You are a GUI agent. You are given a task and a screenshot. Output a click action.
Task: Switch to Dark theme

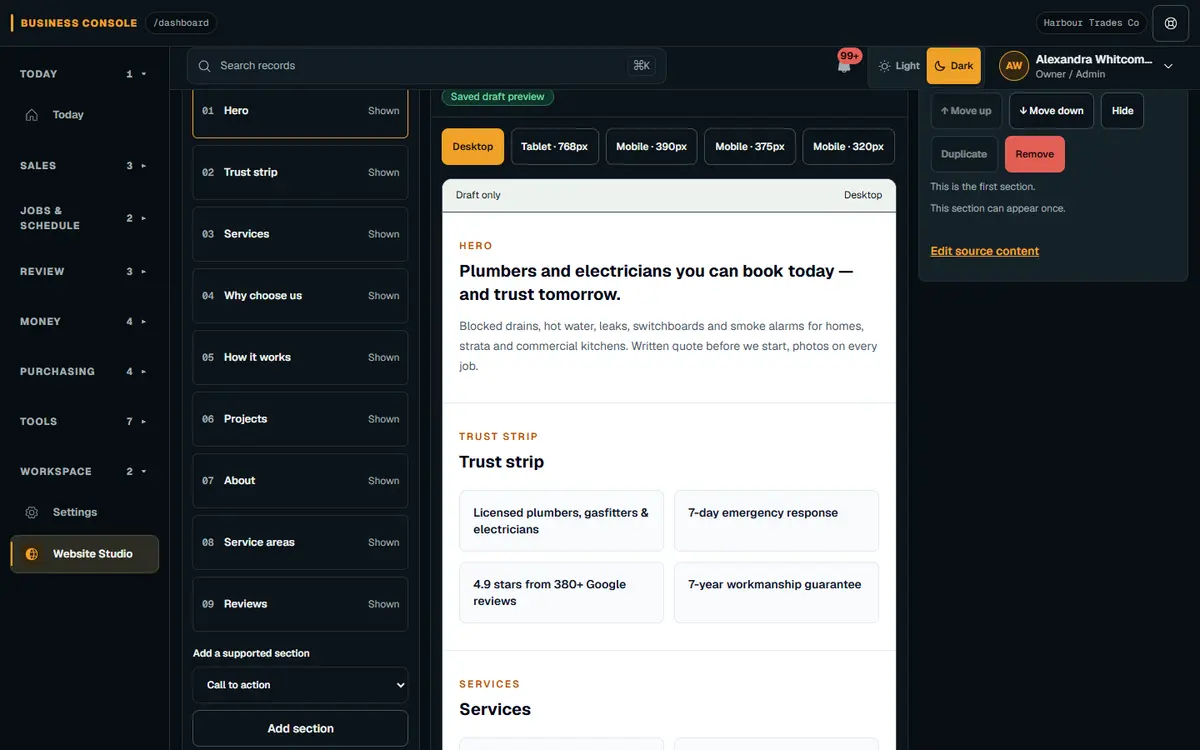click(954, 66)
